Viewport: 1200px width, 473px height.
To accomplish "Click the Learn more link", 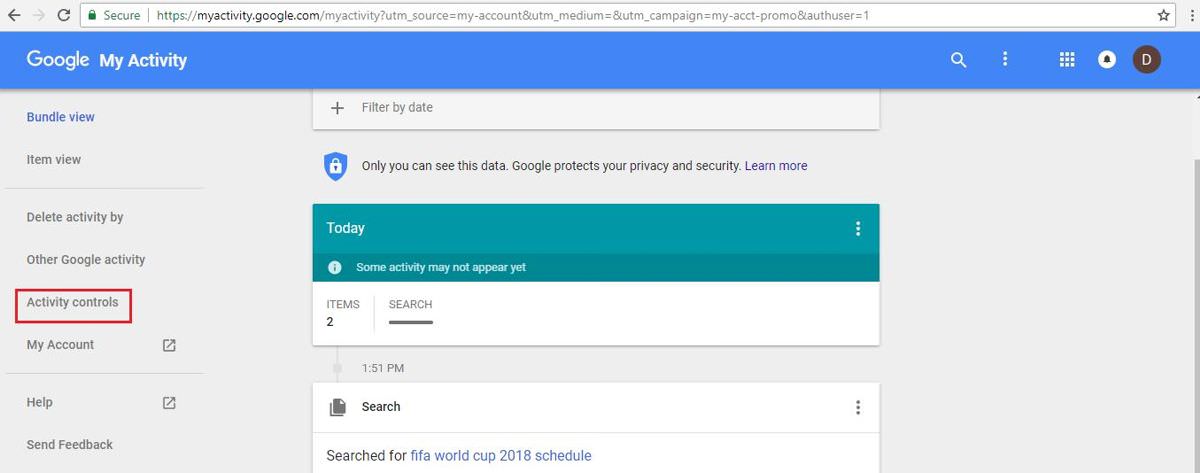I will (776, 166).
